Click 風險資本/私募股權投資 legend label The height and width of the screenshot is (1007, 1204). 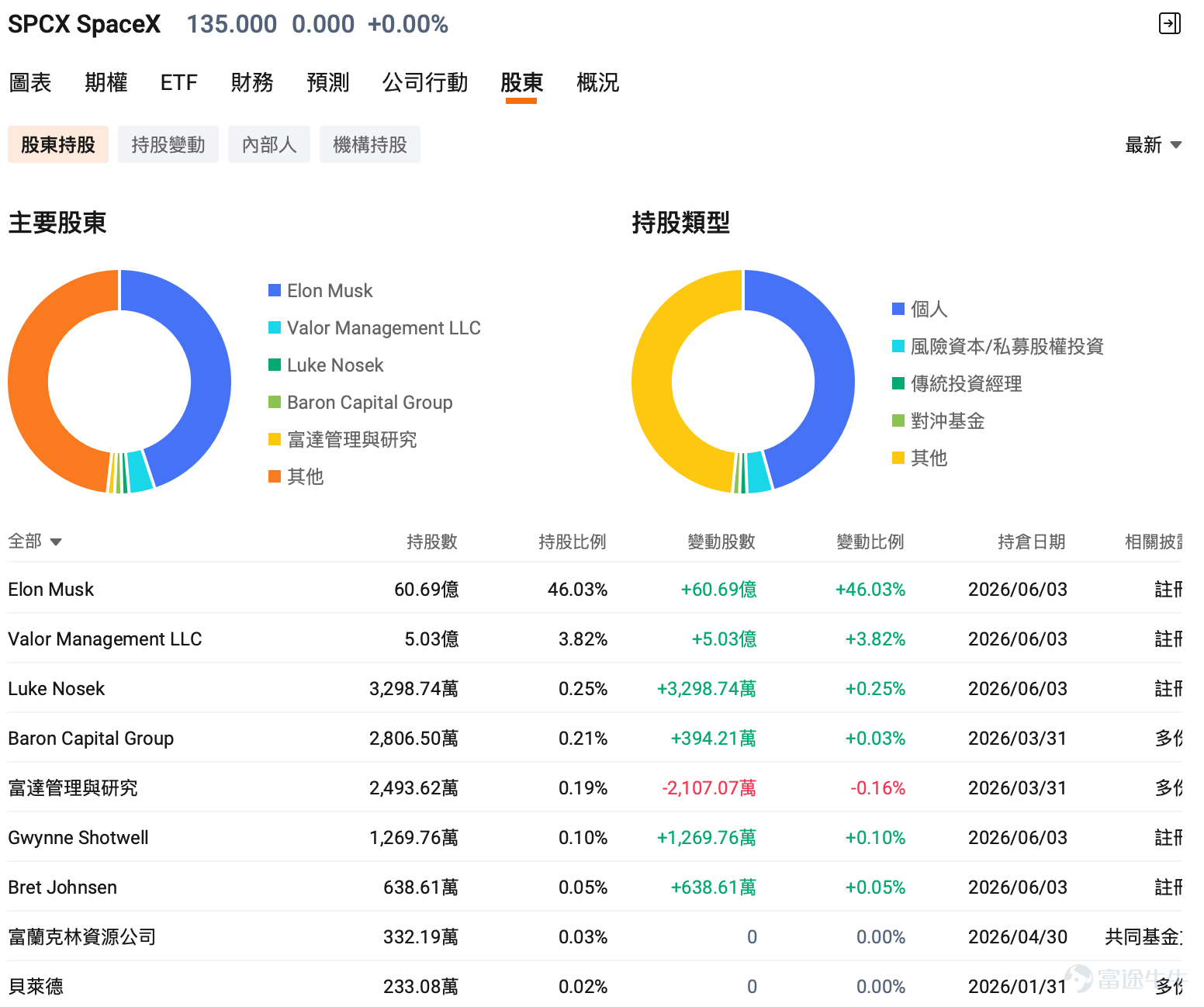point(1007,346)
